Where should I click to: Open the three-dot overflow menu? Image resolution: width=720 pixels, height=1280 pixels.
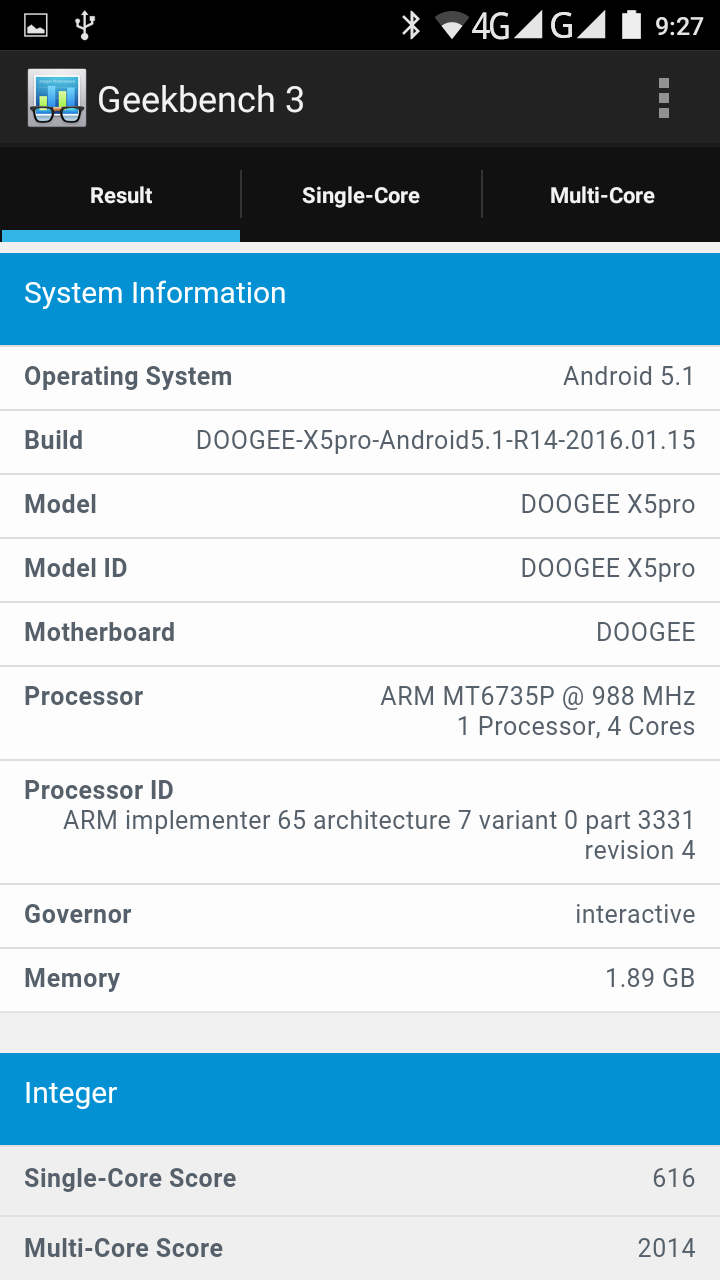663,99
